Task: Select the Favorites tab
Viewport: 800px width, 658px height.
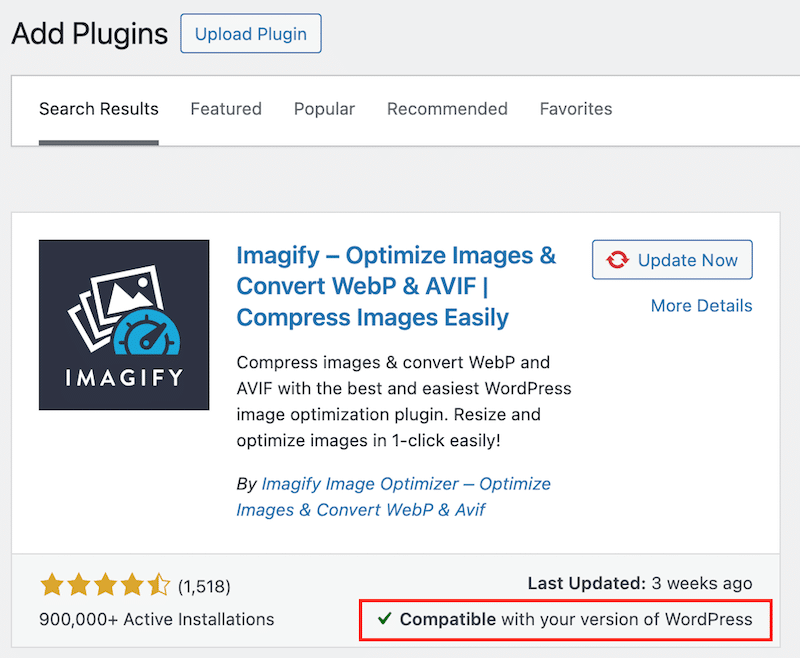Action: coord(576,109)
